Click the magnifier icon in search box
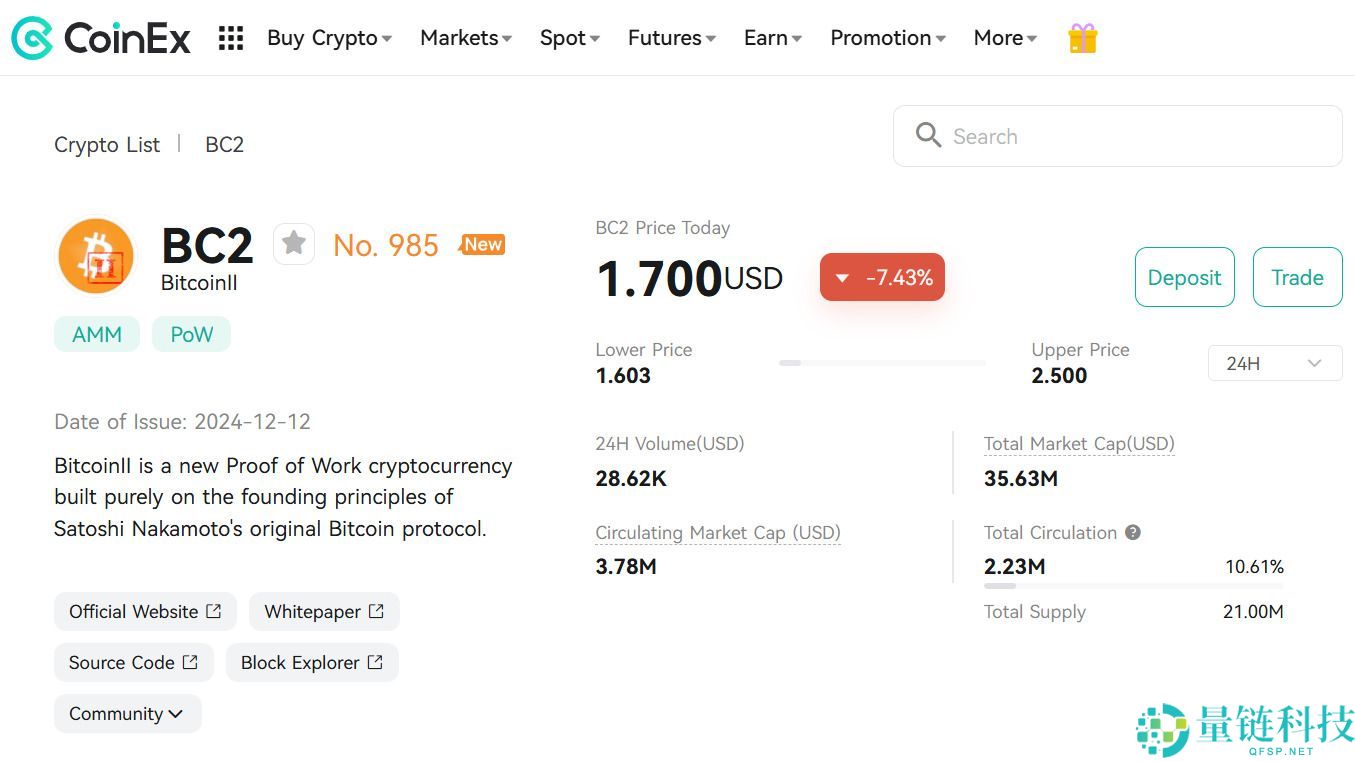Viewport: 1355px width, 762px height. [x=928, y=136]
